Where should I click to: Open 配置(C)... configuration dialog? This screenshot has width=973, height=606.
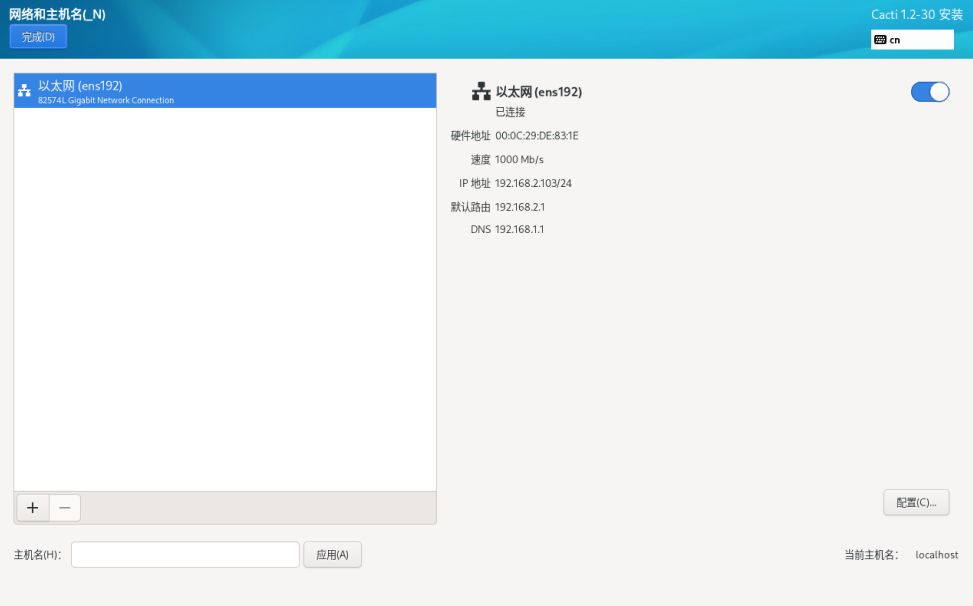tap(916, 502)
